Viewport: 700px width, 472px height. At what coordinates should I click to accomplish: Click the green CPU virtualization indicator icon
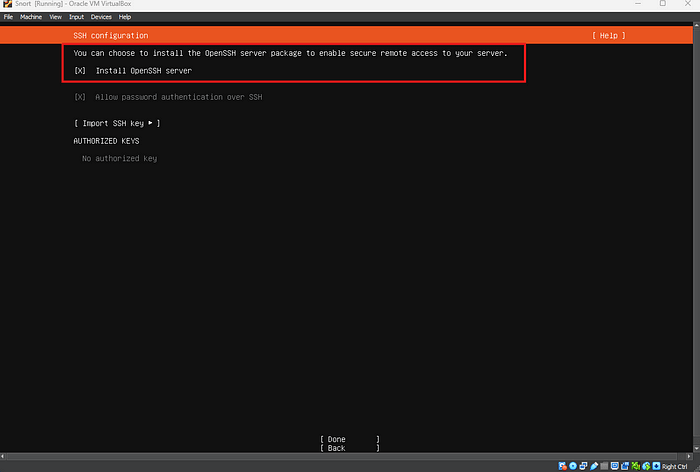[636, 466]
